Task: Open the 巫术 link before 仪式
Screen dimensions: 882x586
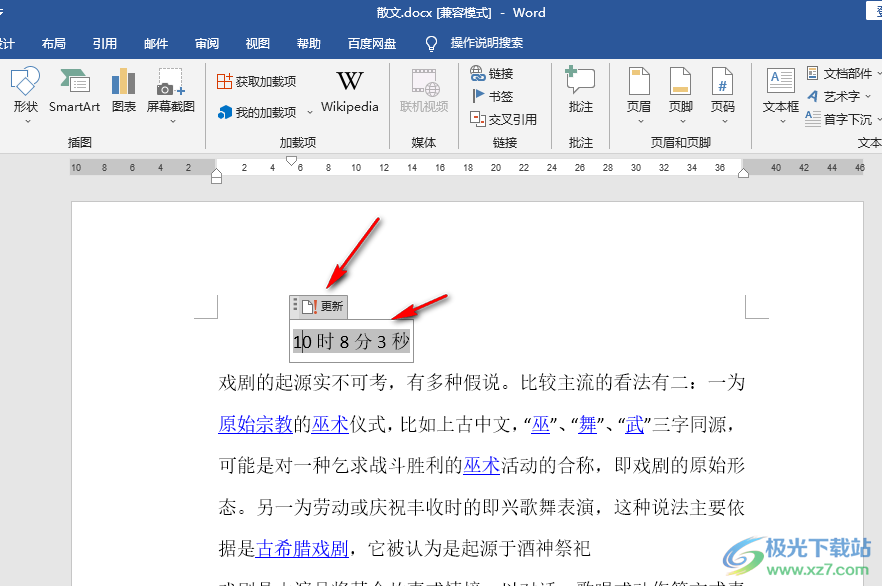Action: [x=330, y=424]
